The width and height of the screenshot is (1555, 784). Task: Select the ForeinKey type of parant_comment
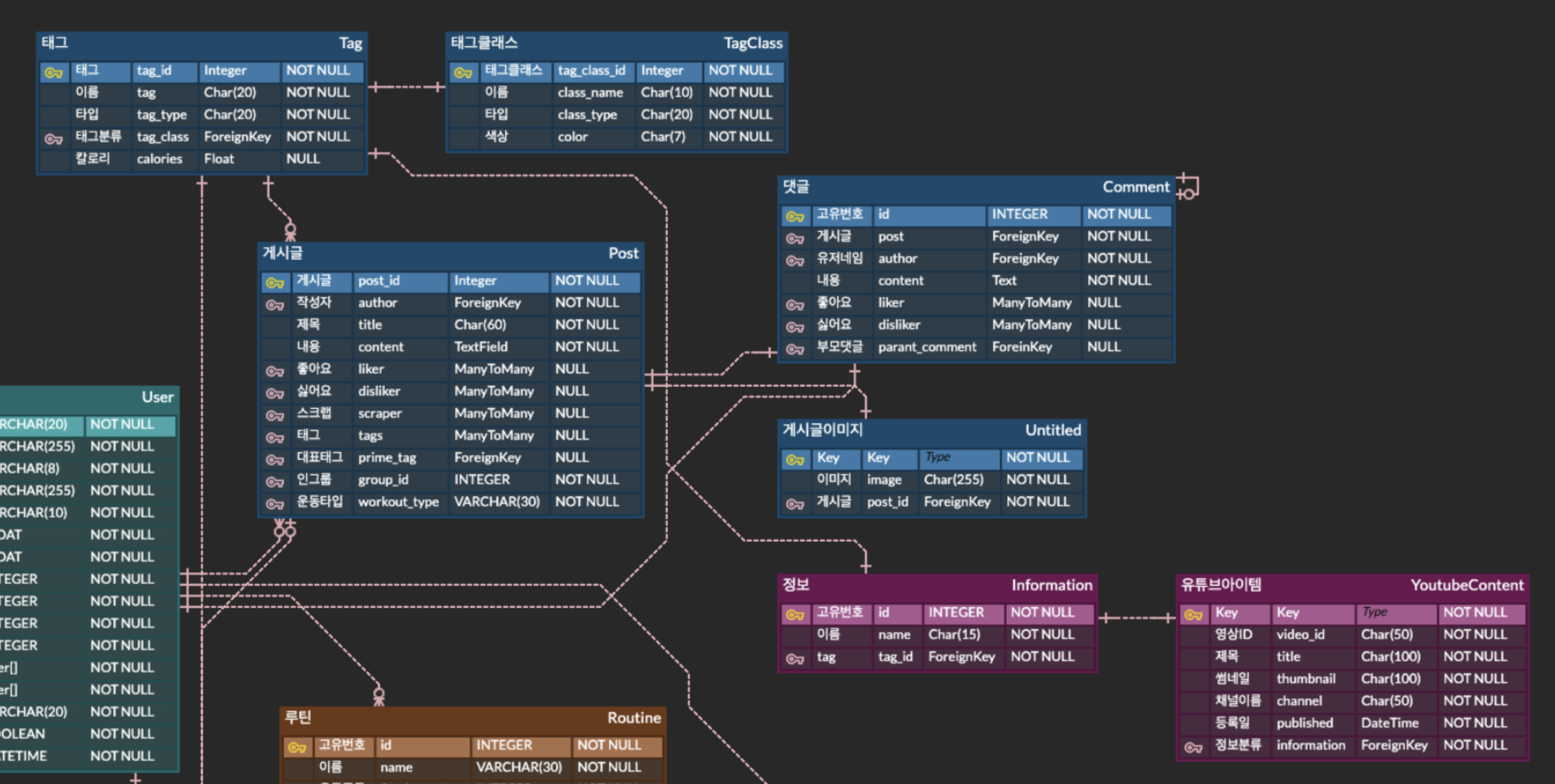tap(1021, 347)
